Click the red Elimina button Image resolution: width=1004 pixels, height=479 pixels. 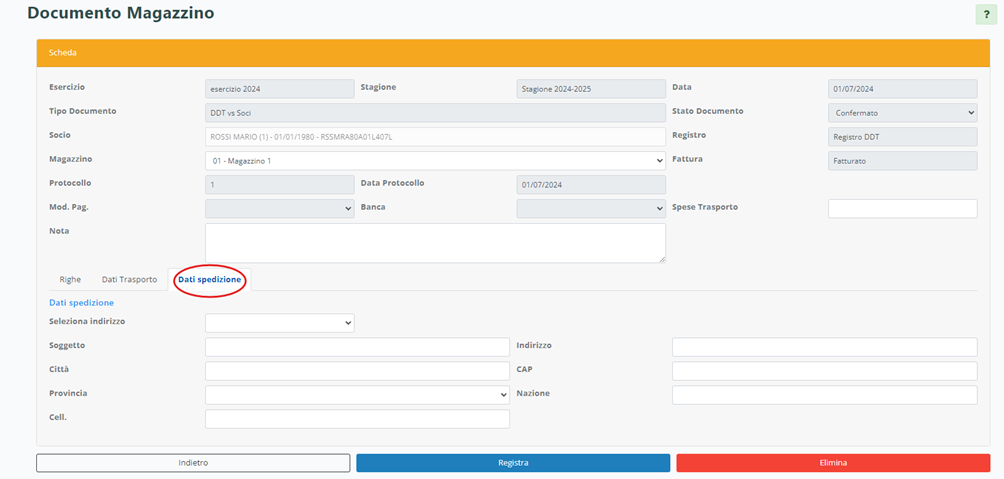tap(833, 463)
